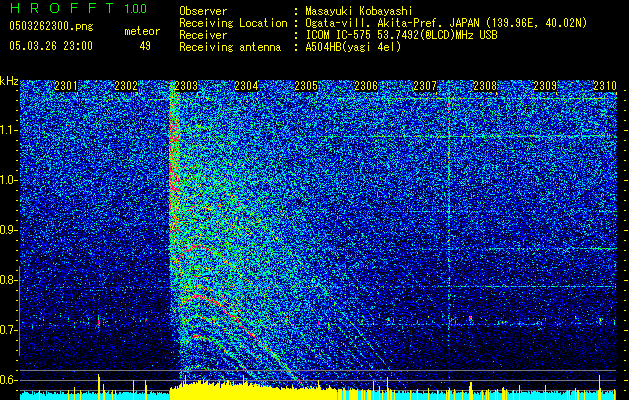Viewport: 629px width, 400px height.
Task: Click the Observer label
Action: (x=203, y=12)
